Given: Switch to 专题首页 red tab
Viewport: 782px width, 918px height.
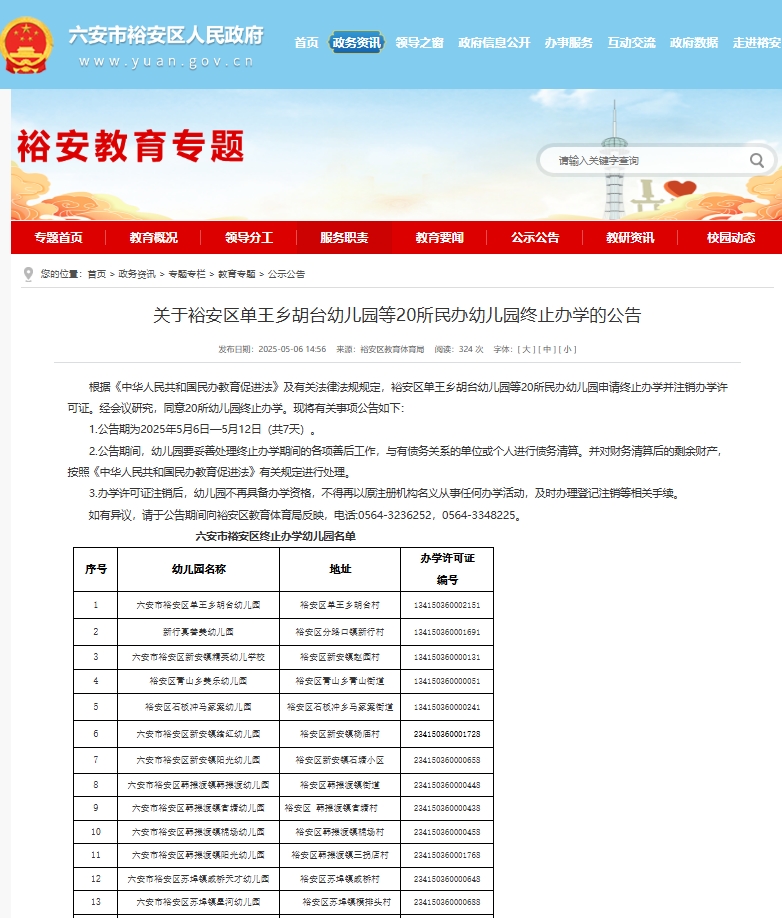Looking at the screenshot, I should tap(58, 238).
